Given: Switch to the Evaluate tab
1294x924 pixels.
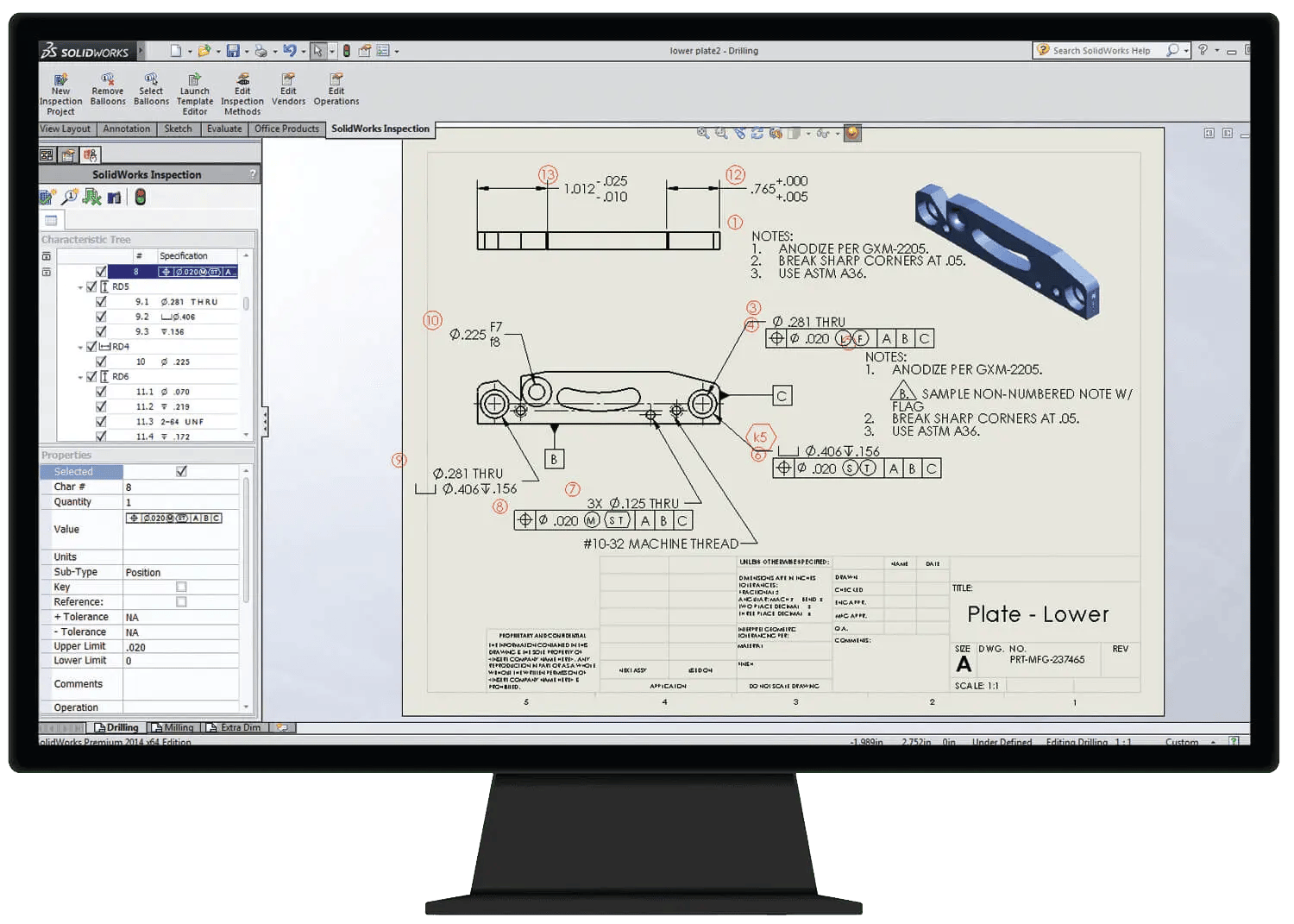Looking at the screenshot, I should coord(224,129).
